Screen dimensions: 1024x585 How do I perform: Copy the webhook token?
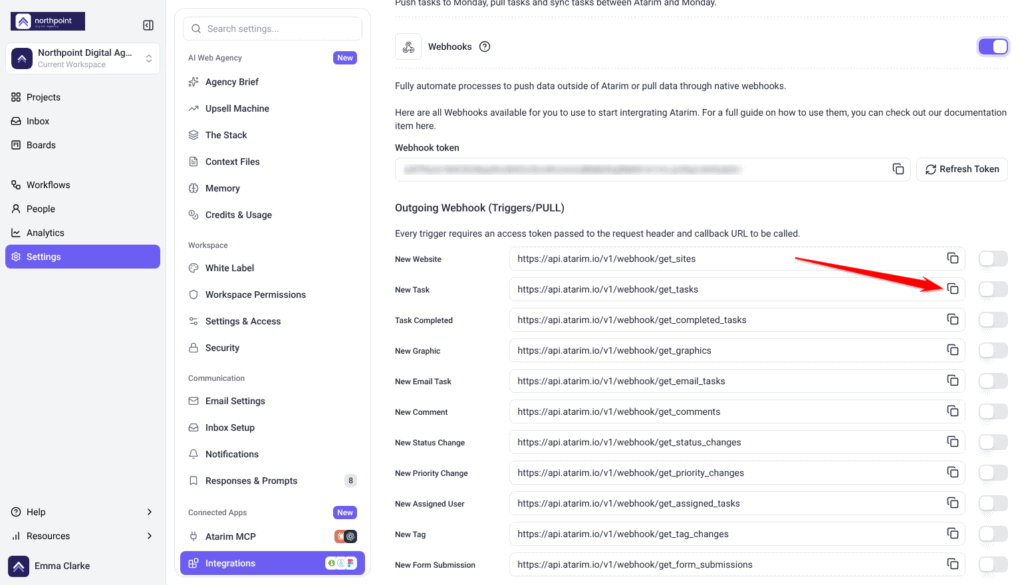(898, 169)
